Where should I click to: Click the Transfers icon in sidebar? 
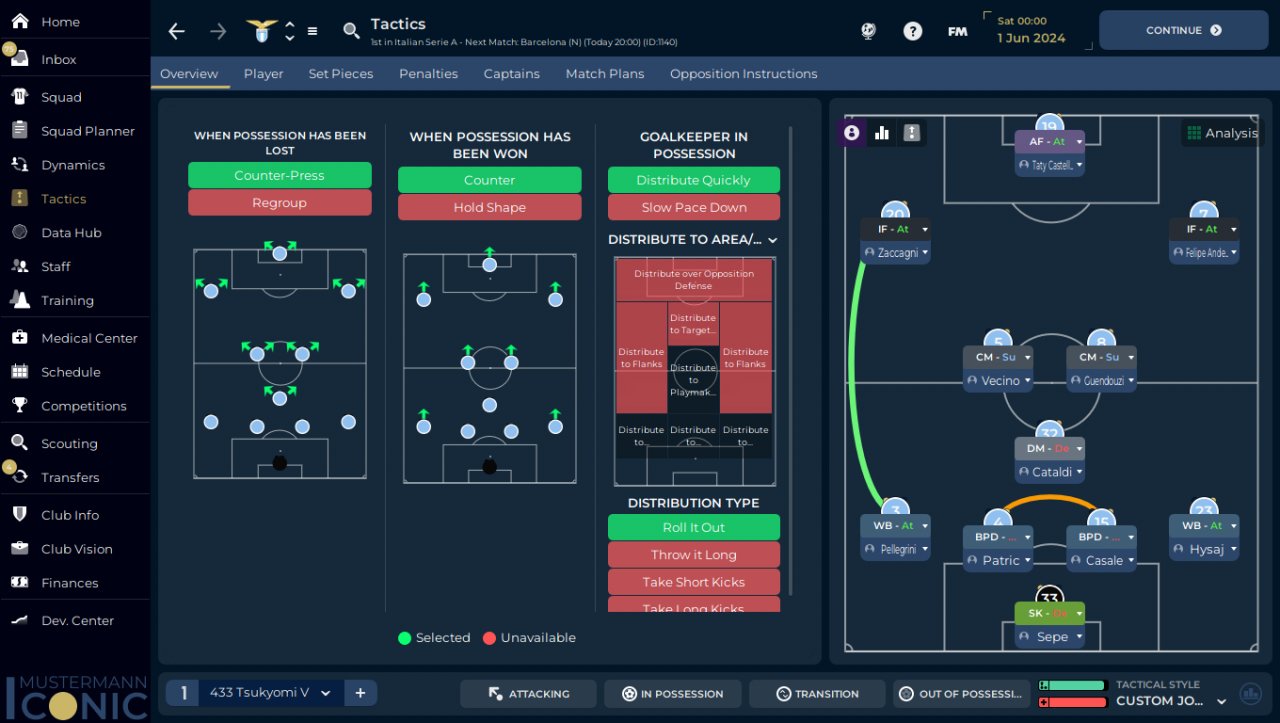(19, 477)
